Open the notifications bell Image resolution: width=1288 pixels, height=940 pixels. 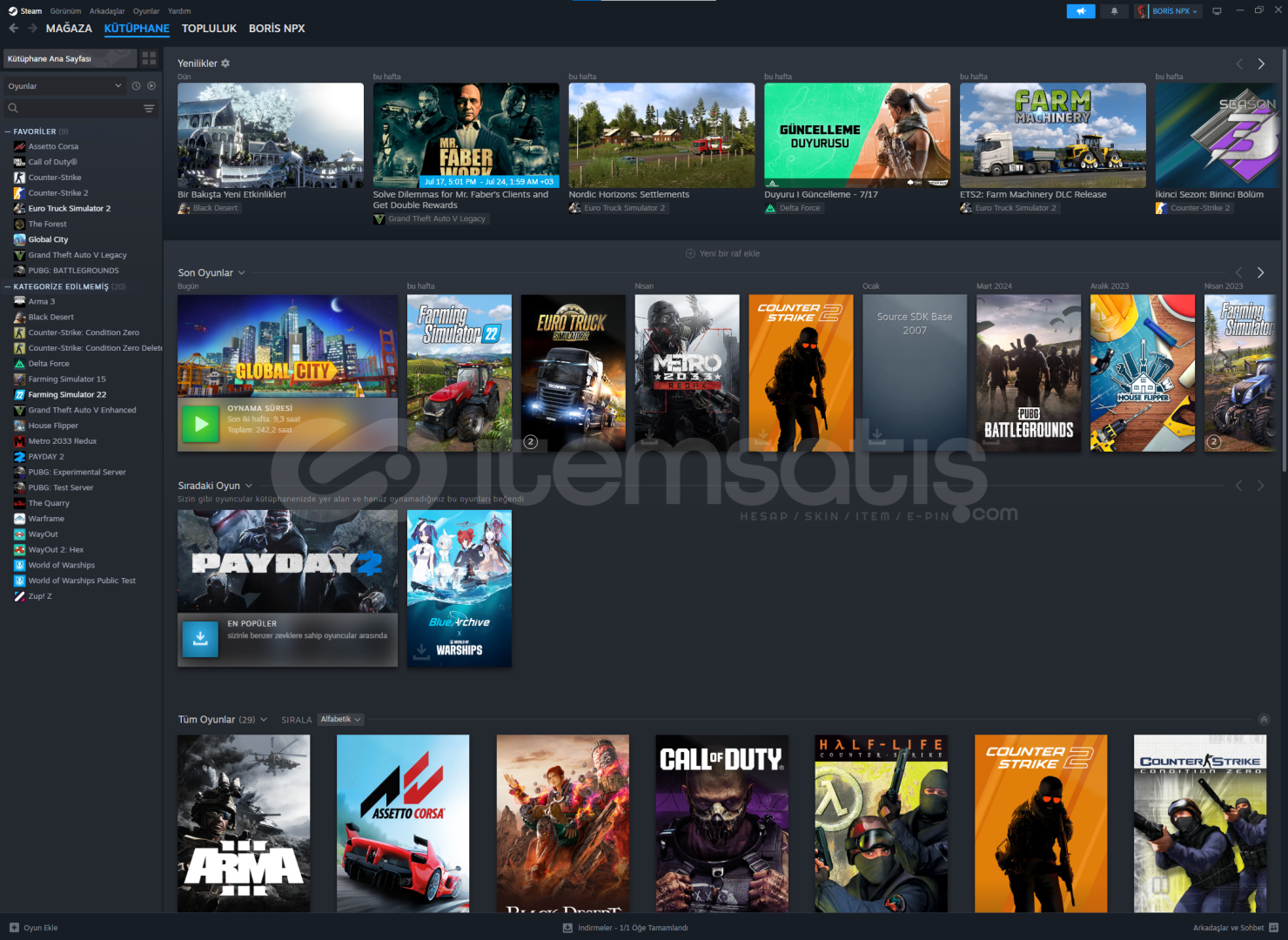tap(1114, 11)
